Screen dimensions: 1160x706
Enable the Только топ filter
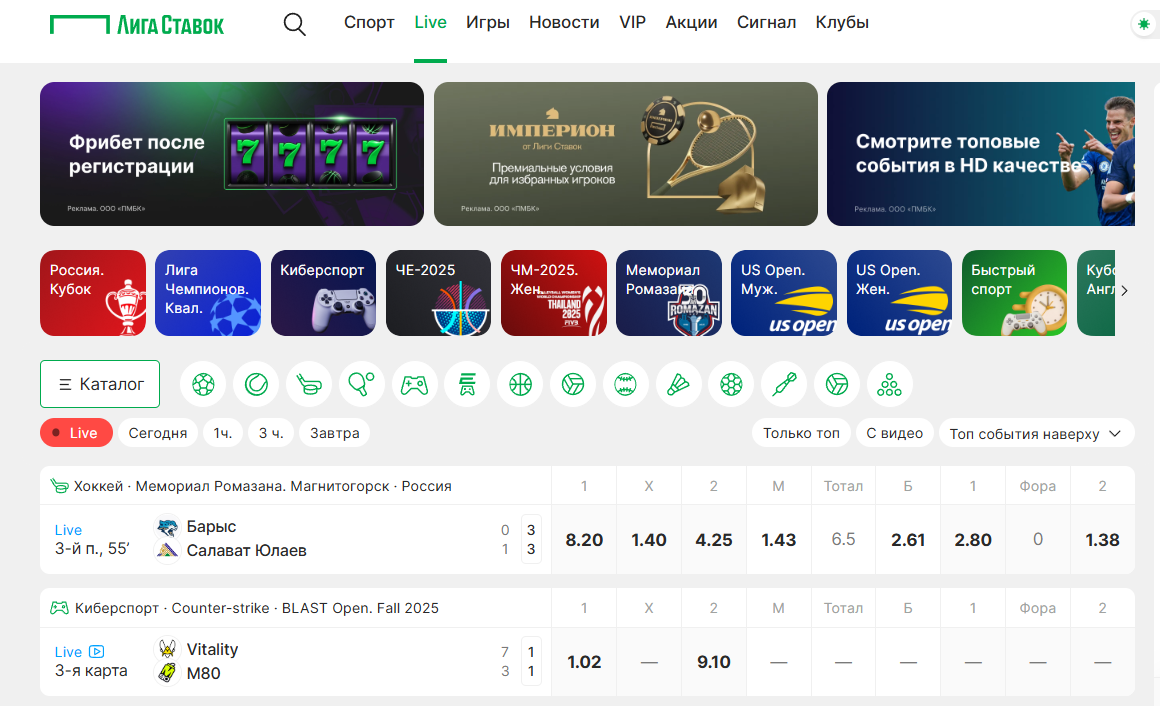[x=801, y=433]
